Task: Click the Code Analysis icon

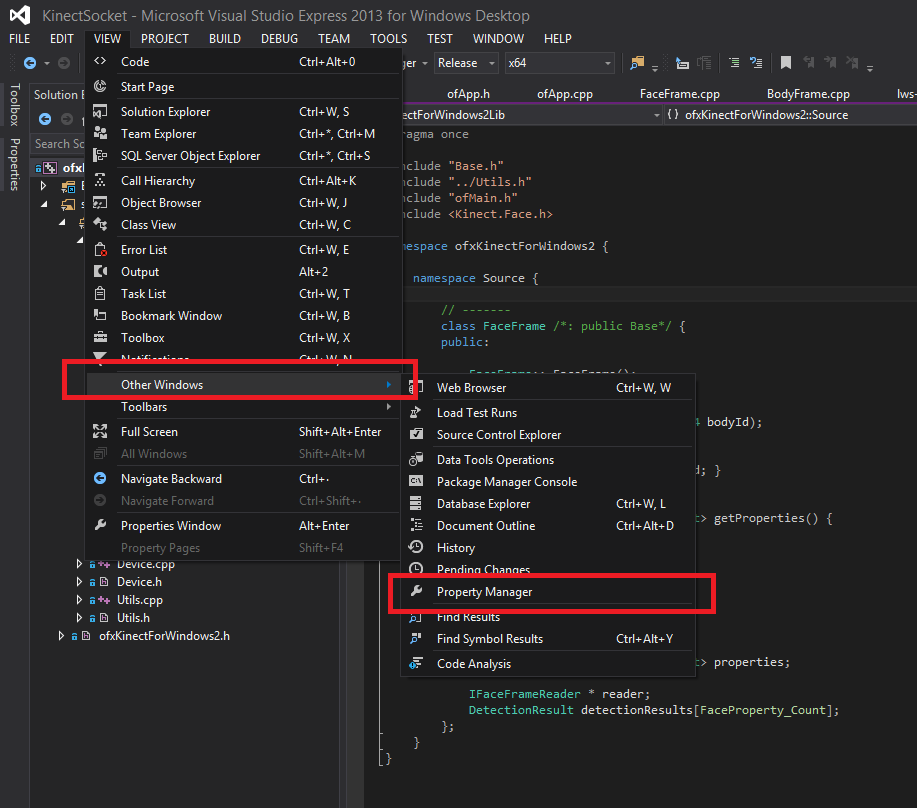Action: [x=416, y=663]
